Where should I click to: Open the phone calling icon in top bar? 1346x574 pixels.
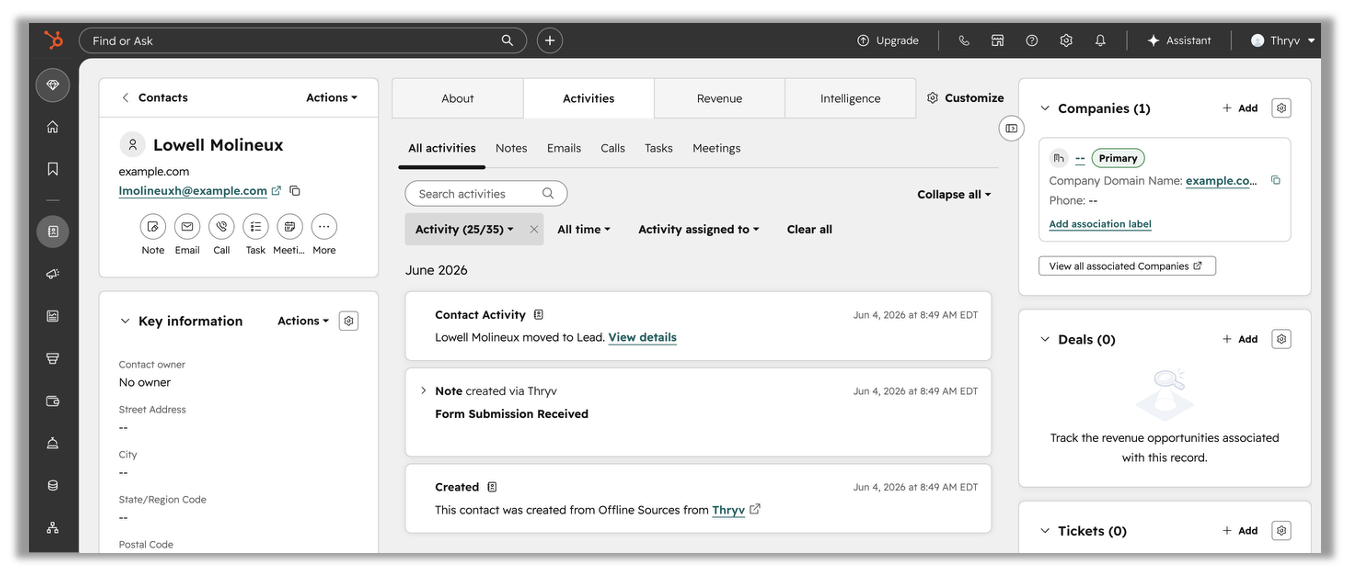point(964,41)
